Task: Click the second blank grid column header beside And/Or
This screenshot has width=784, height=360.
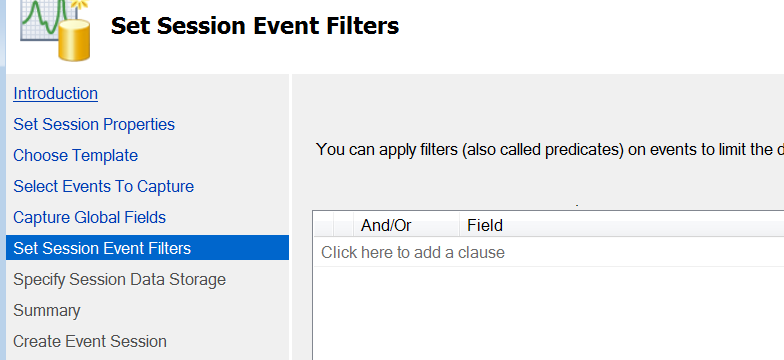Action: pyautogui.click(x=343, y=226)
